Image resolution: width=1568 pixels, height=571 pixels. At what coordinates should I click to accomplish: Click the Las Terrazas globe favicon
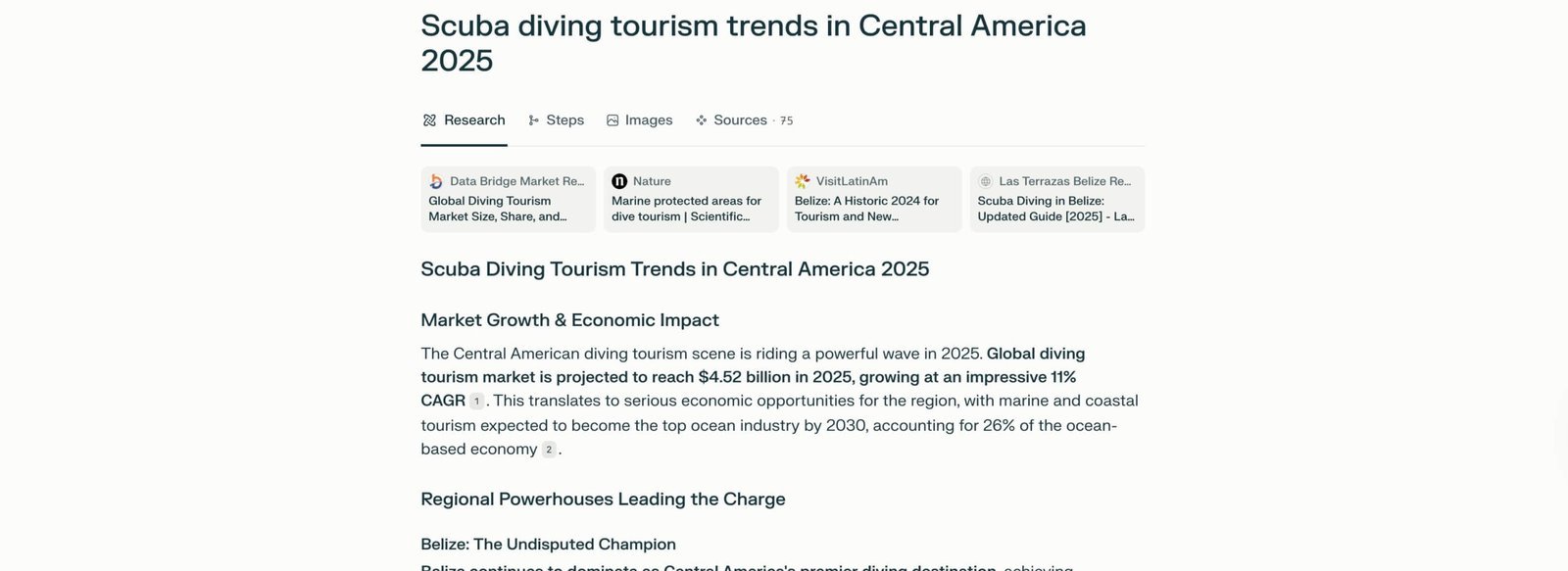[986, 181]
